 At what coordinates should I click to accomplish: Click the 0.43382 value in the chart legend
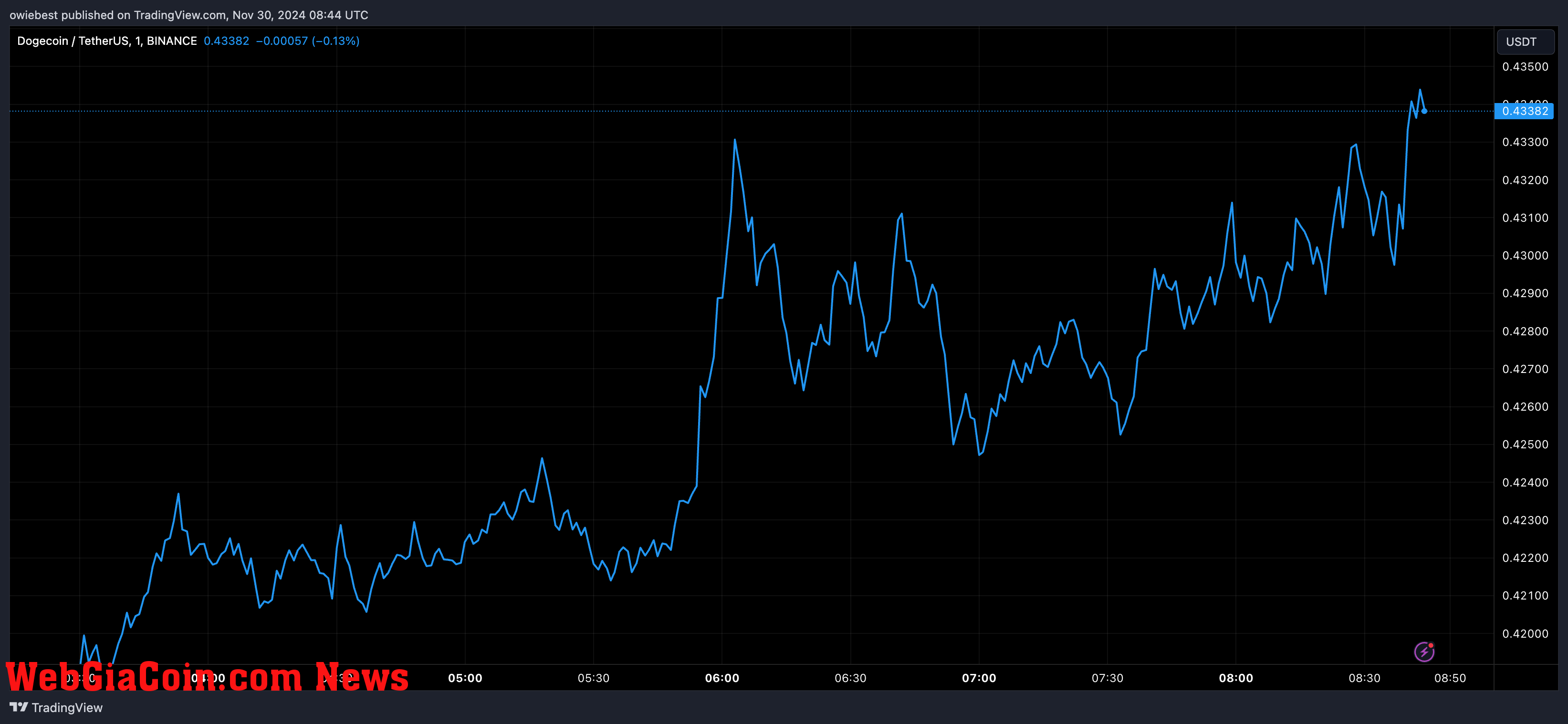click(x=227, y=41)
